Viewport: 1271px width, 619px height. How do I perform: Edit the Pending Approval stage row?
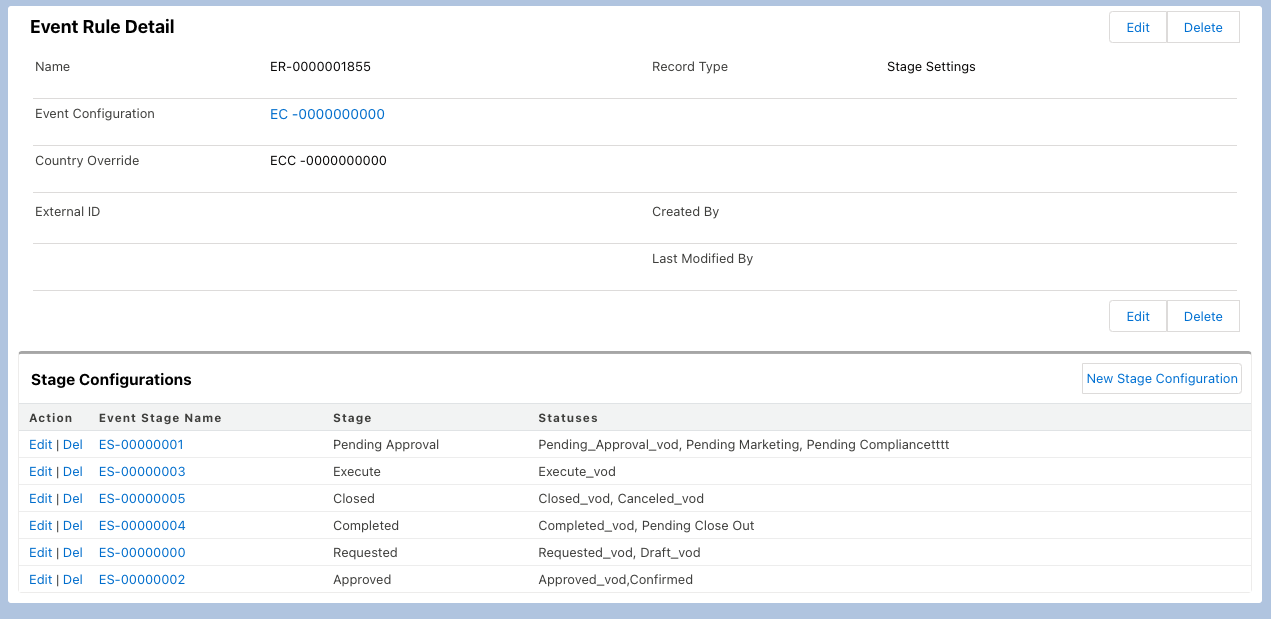tap(40, 444)
